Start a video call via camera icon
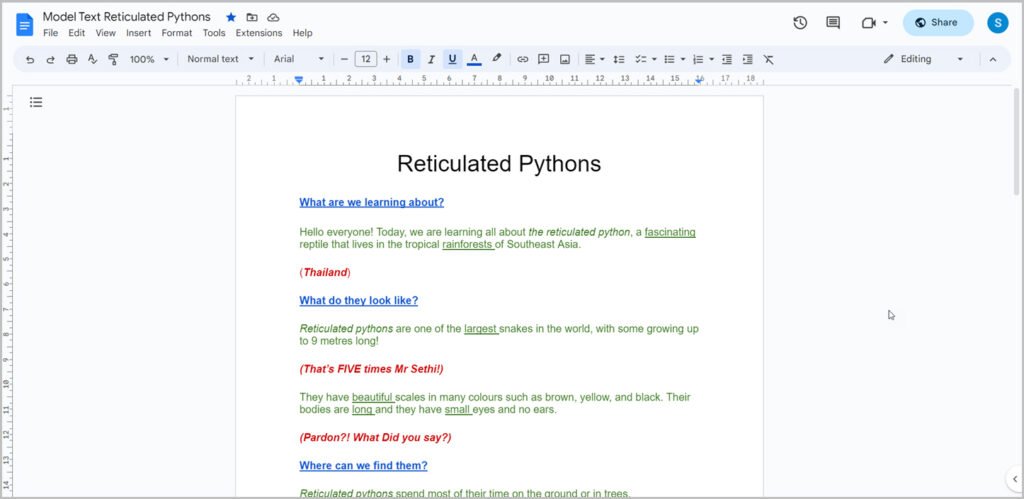Image resolution: width=1024 pixels, height=499 pixels. pos(868,23)
